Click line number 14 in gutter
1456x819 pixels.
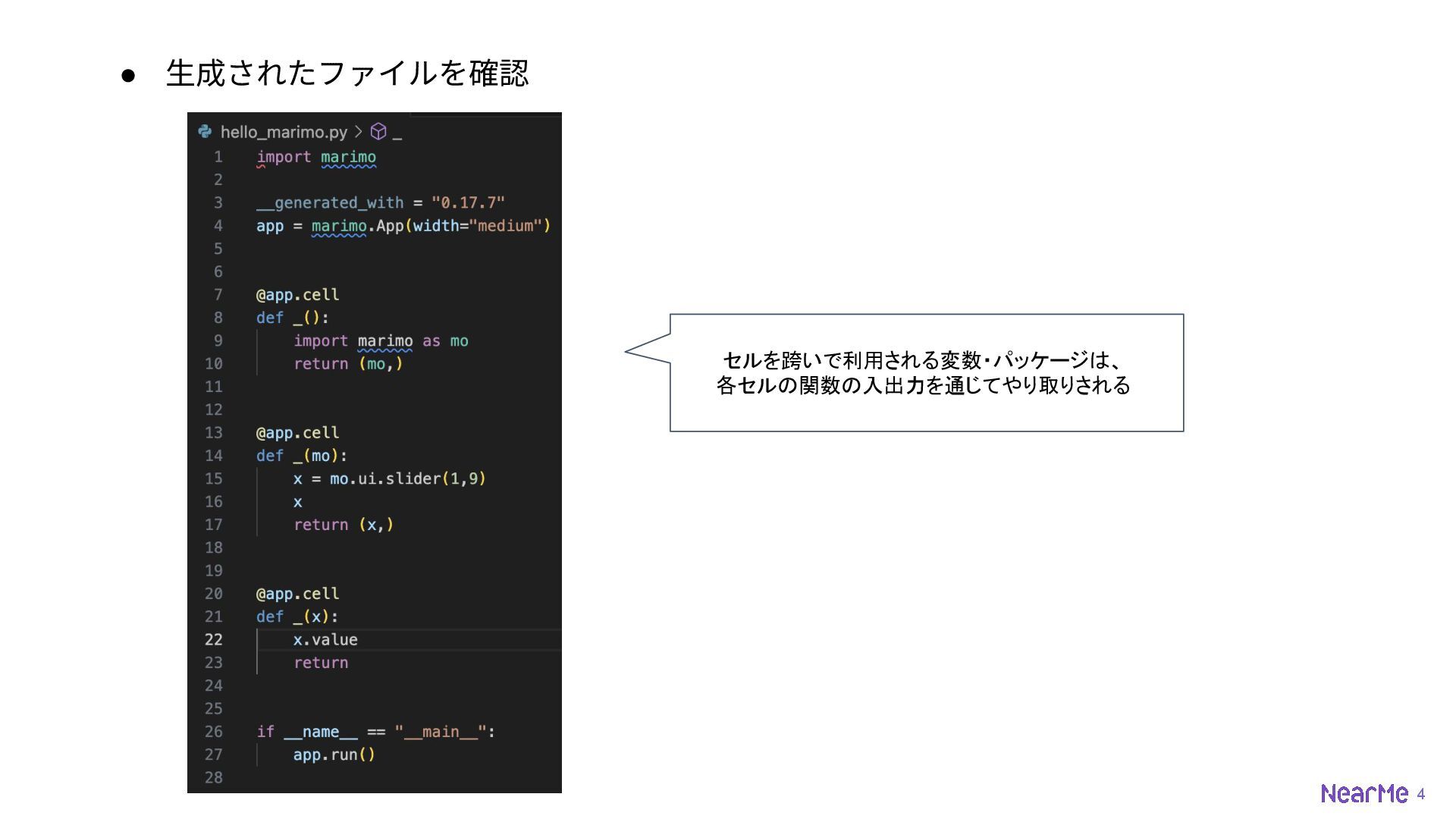[214, 456]
